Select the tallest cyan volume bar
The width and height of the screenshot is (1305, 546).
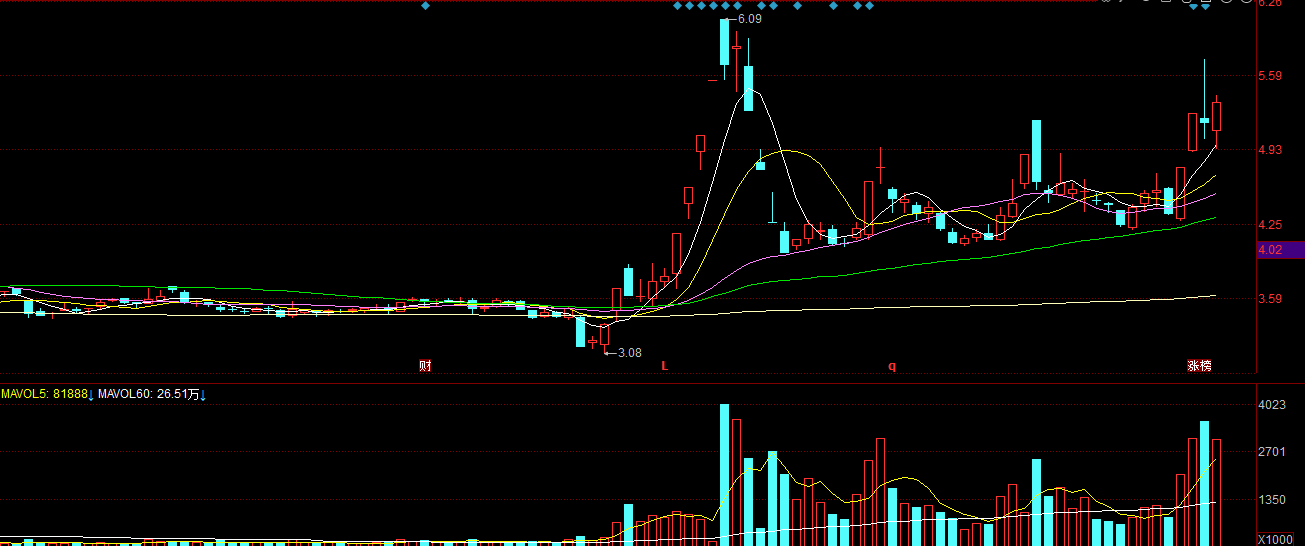click(x=725, y=475)
